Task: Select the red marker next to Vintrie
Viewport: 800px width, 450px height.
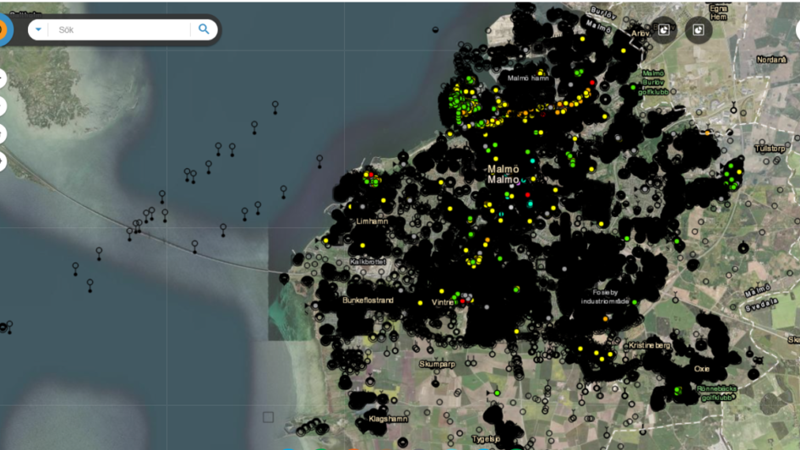Action: click(463, 302)
